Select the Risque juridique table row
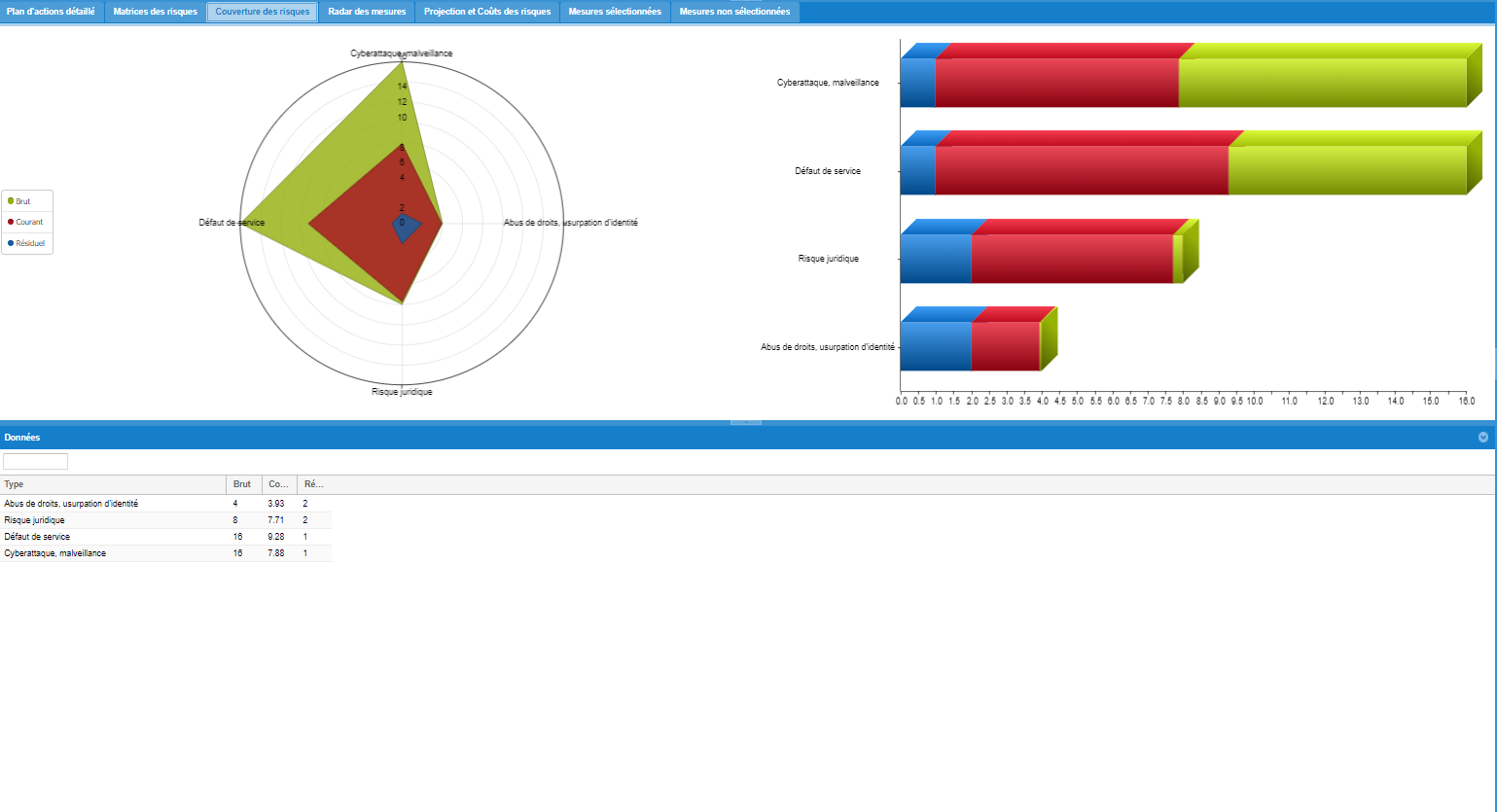 (x=165, y=520)
